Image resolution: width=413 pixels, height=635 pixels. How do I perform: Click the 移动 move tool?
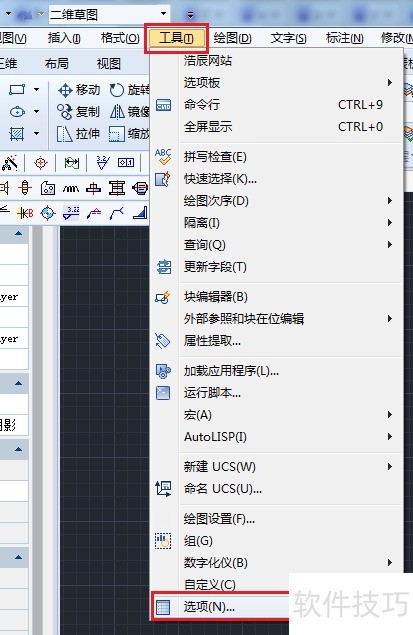tap(79, 89)
